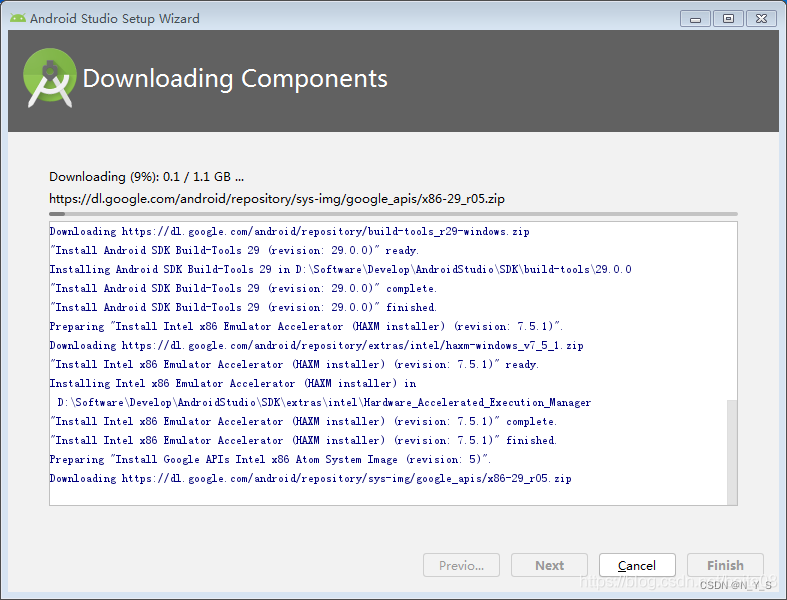The height and width of the screenshot is (600, 787).
Task: Click log line 'Preparing Install Google APIs Intel x86 Atom'
Action: [x=270, y=460]
